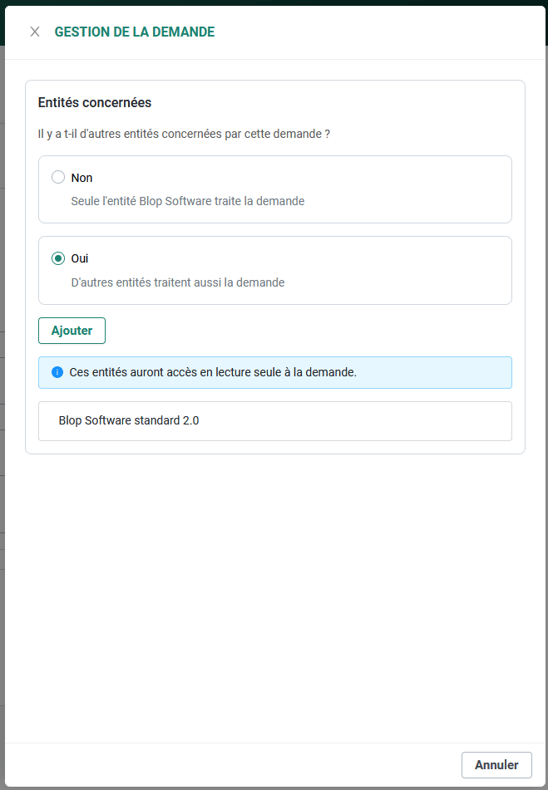
Task: Click the blank area below the entities card
Action: tap(275, 595)
